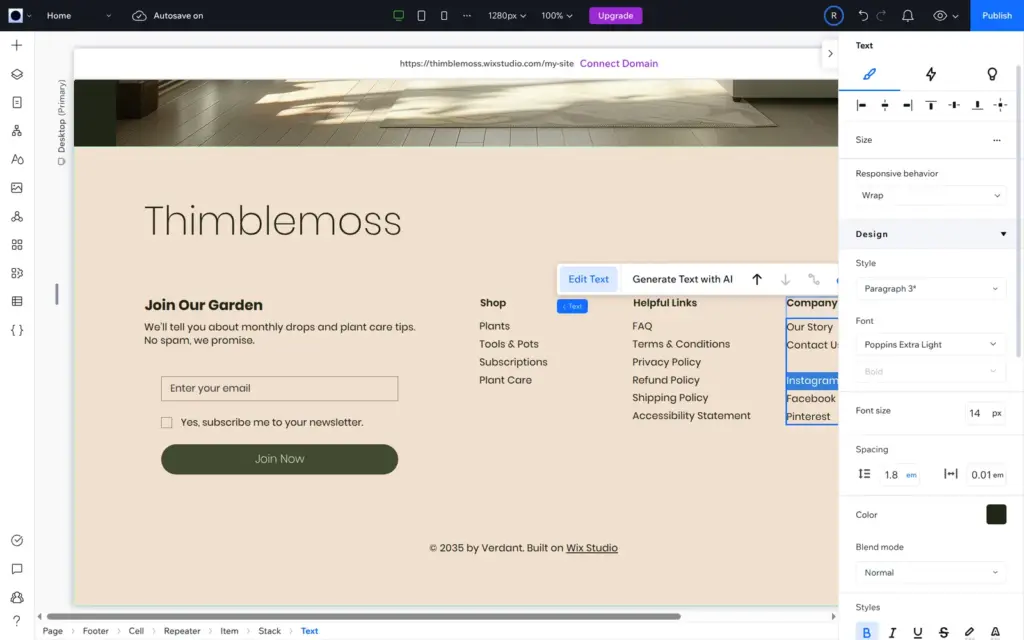Open the Help question mark icon
The height and width of the screenshot is (640, 1024).
click(17, 620)
